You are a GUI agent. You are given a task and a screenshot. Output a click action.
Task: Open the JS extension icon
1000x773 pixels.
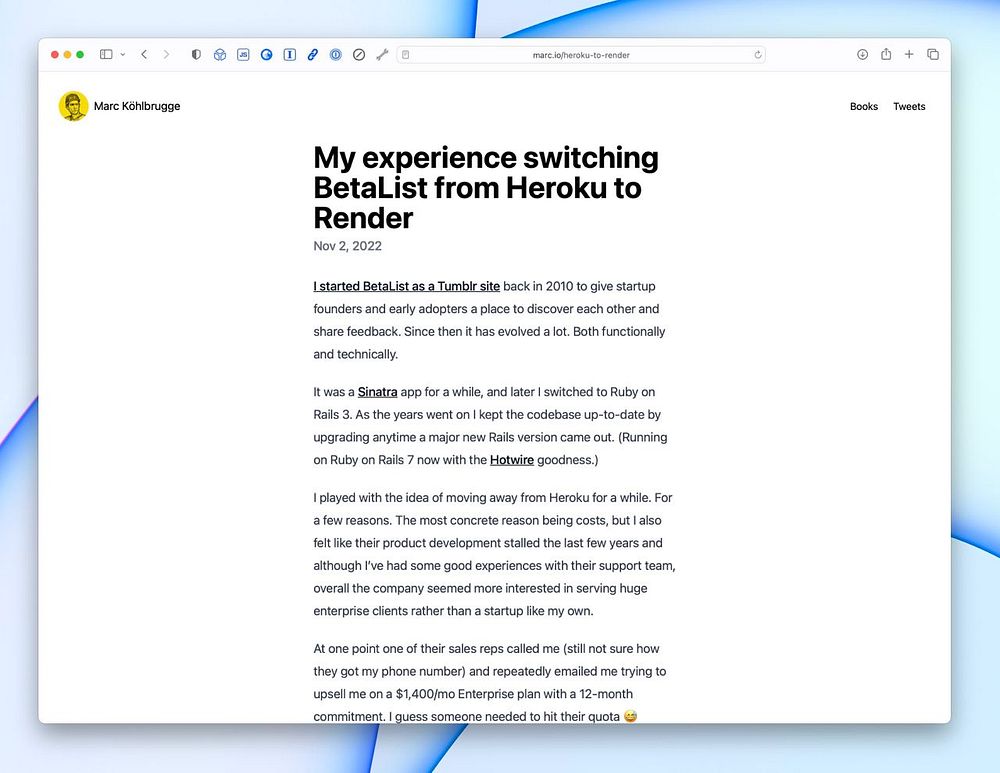(x=243, y=55)
